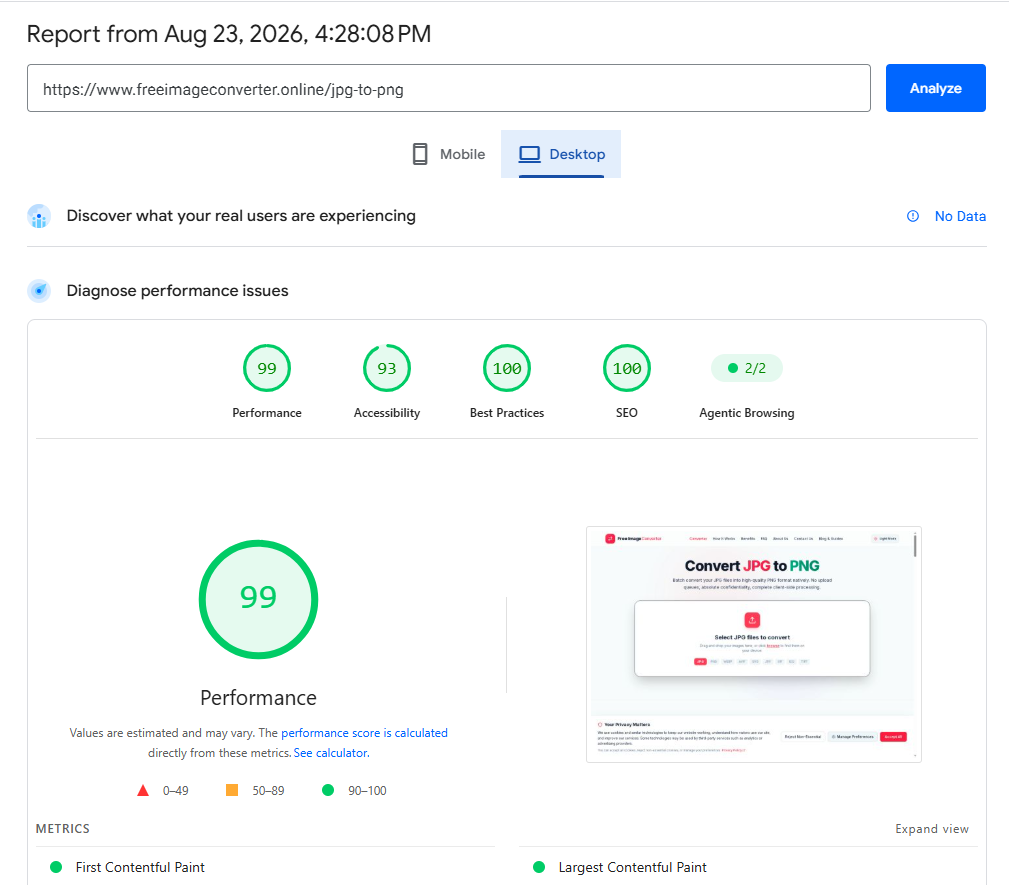Viewport: 1009px width, 885px height.
Task: Click the red triangle 0–49 legend icon
Action: [x=143, y=790]
